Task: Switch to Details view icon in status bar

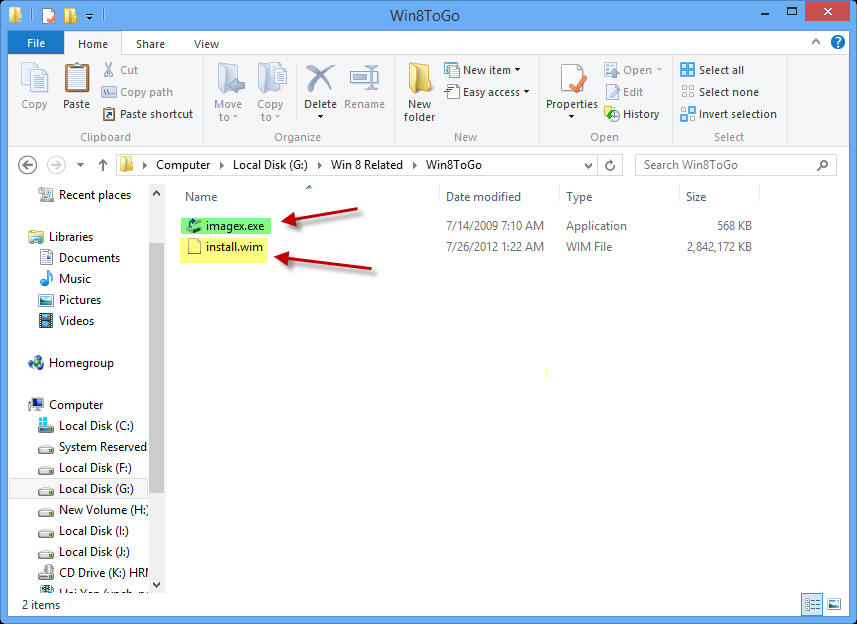Action: tap(812, 604)
